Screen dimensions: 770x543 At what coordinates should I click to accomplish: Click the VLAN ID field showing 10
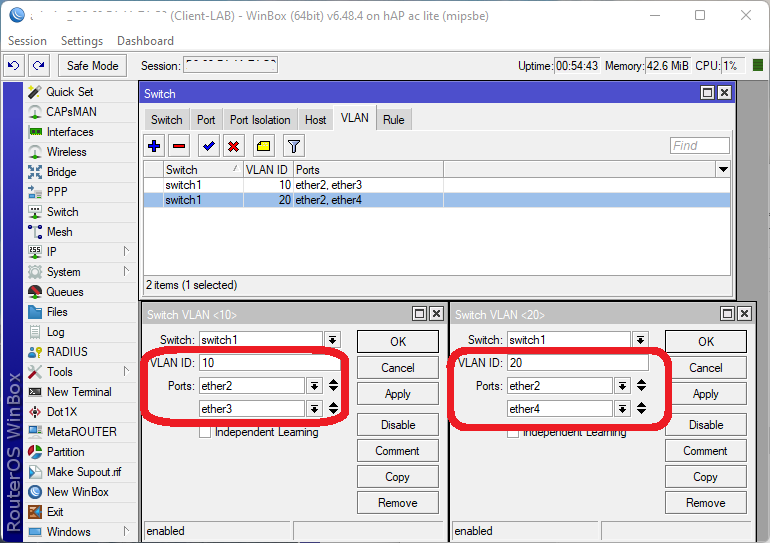click(x=269, y=363)
